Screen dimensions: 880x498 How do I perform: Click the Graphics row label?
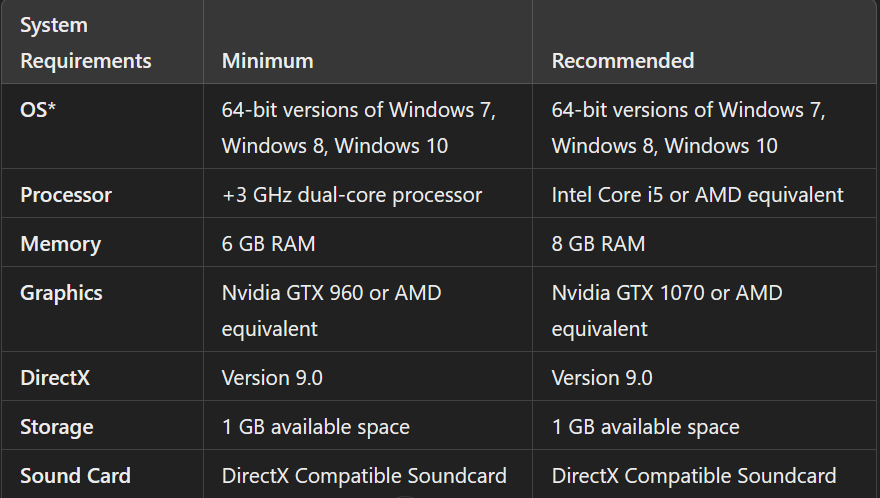(x=61, y=293)
